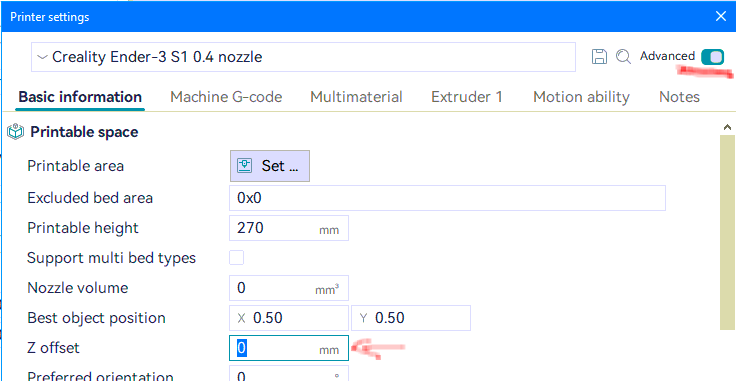Click the Best object position Y field
This screenshot has height=381, width=736.
[x=411, y=318]
